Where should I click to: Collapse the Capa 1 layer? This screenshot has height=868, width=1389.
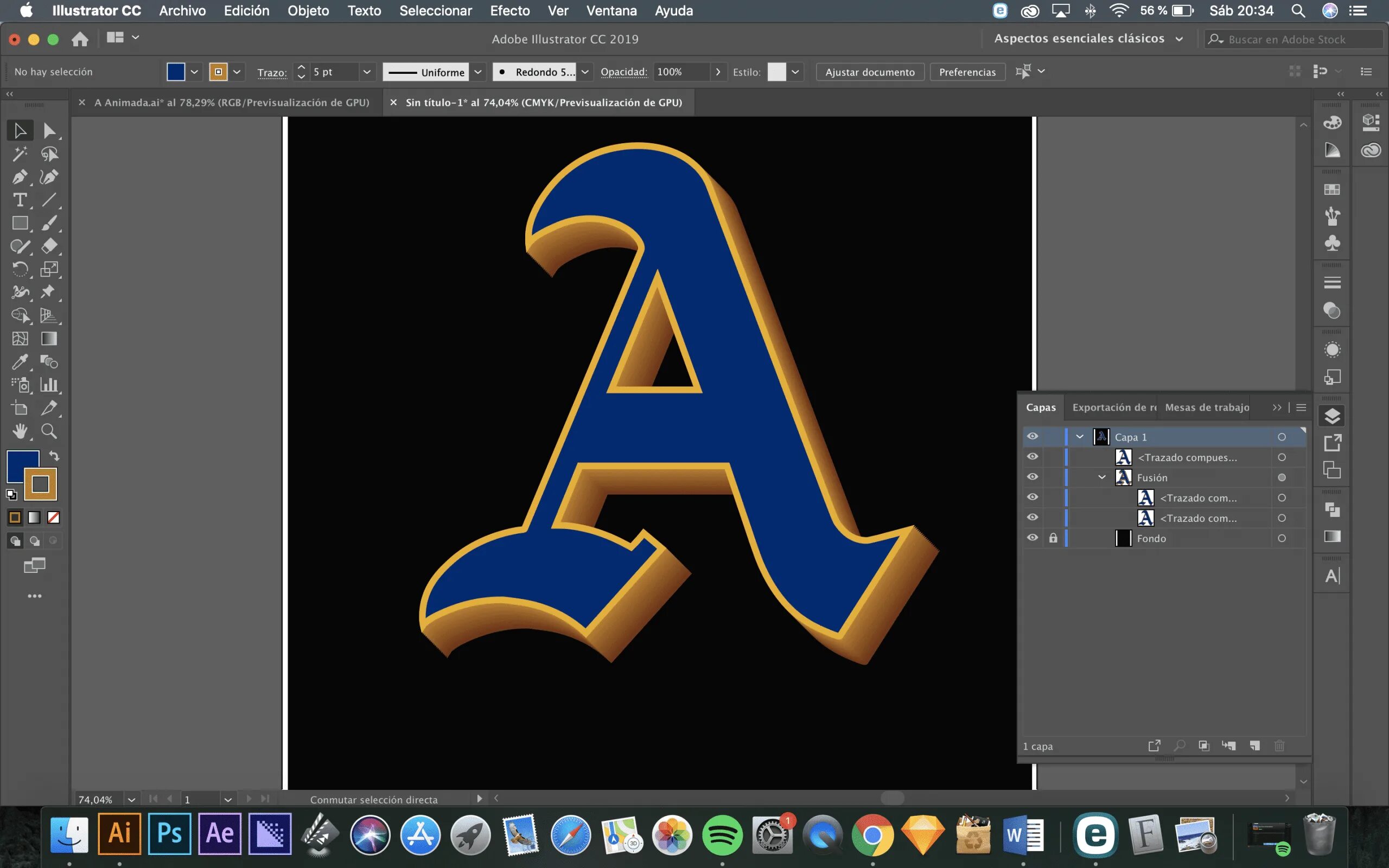coord(1080,437)
